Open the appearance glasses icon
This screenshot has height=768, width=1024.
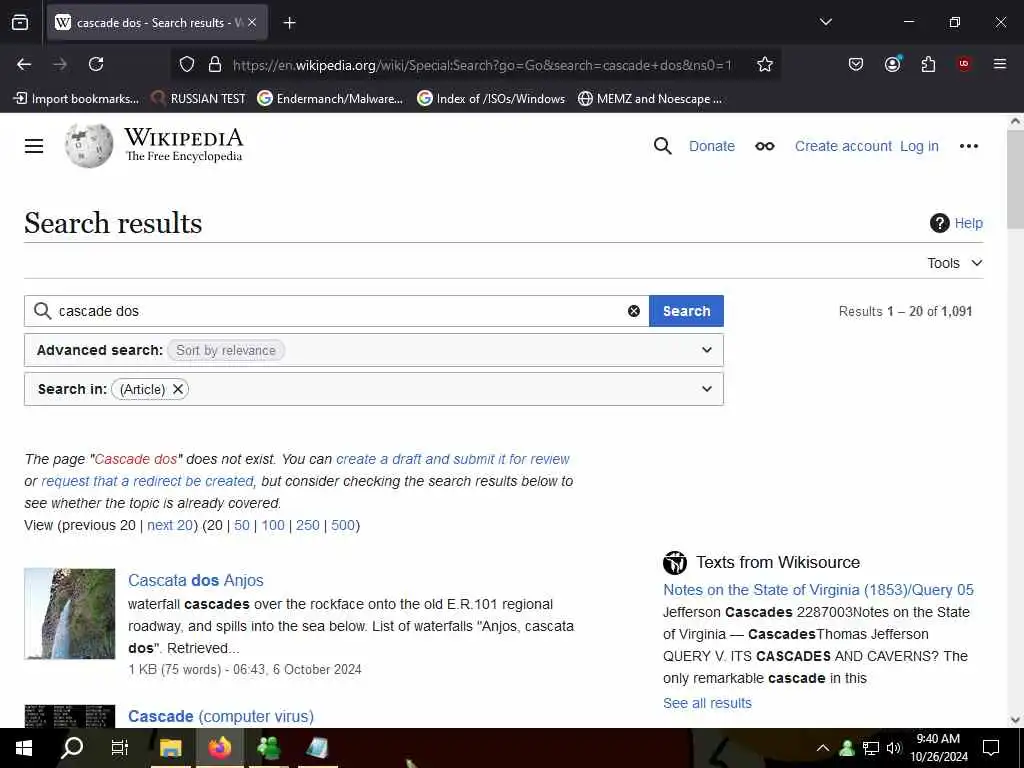click(x=765, y=146)
